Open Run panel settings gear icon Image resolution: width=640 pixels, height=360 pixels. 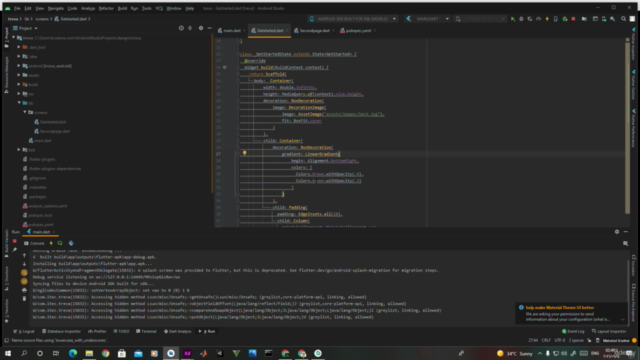[617, 232]
